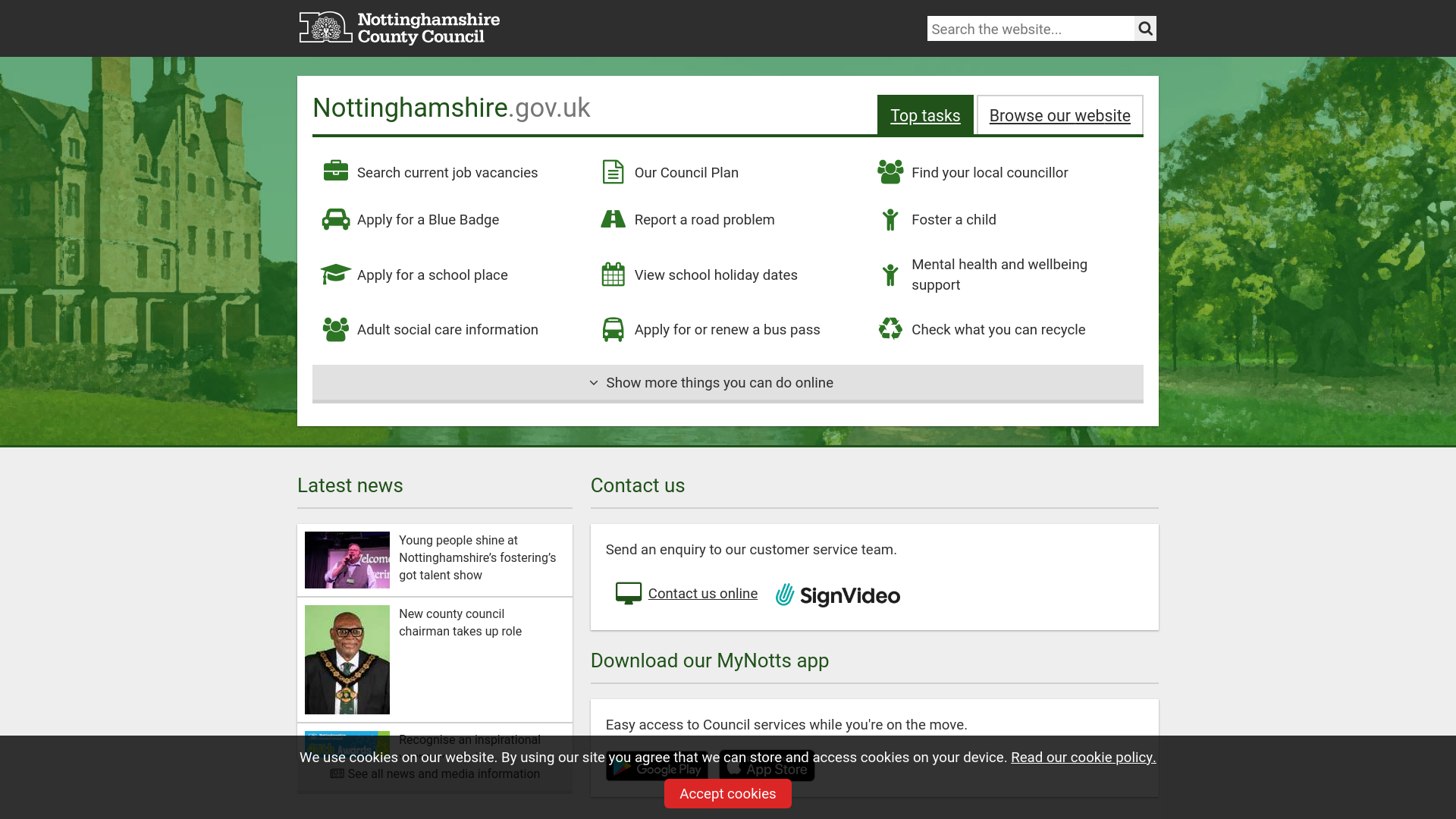The height and width of the screenshot is (819, 1456).
Task: Click the Contact us online link
Action: tap(702, 594)
